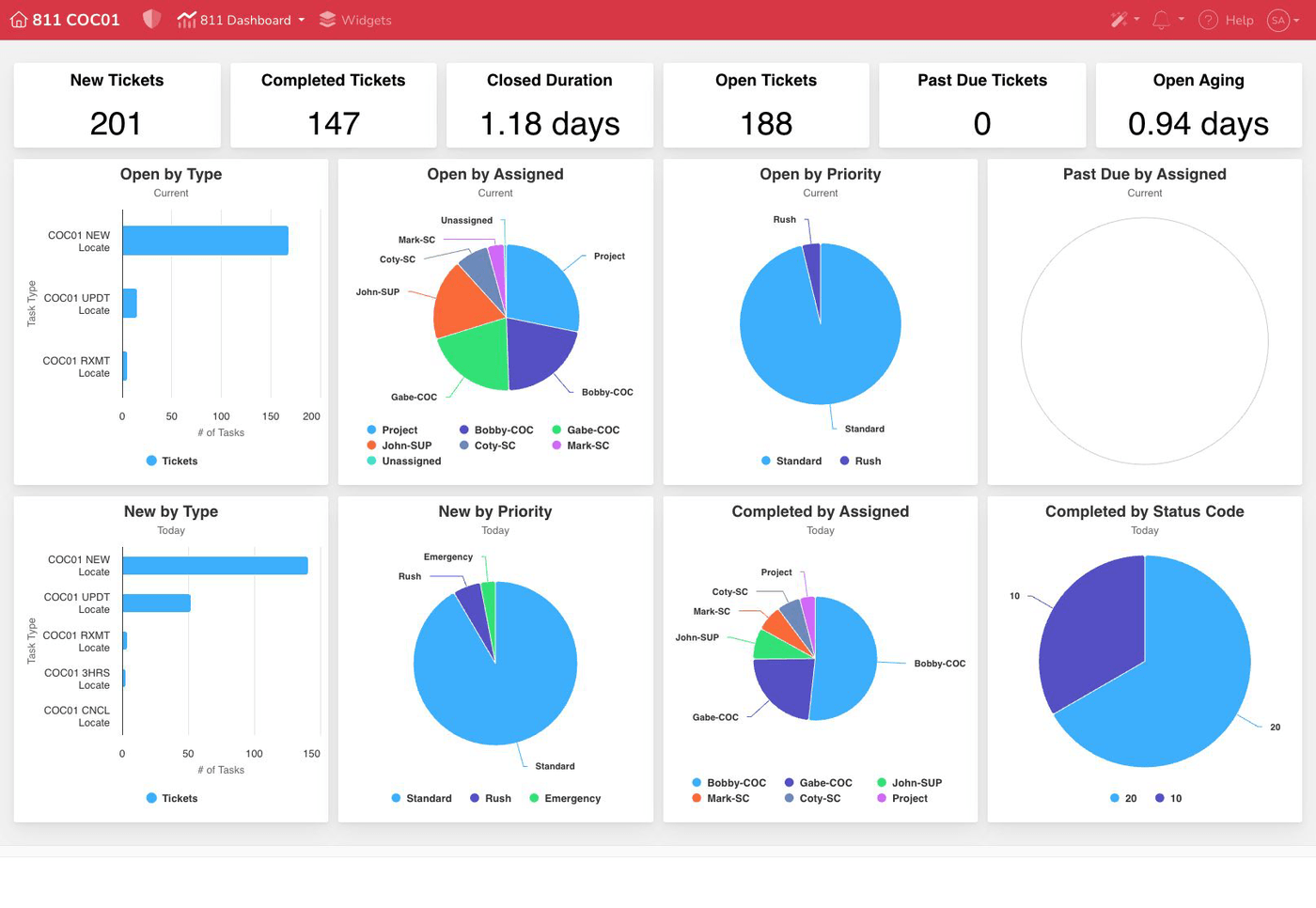The height and width of the screenshot is (908, 1316).
Task: Click the Widgets stack icon
Action: (x=327, y=20)
